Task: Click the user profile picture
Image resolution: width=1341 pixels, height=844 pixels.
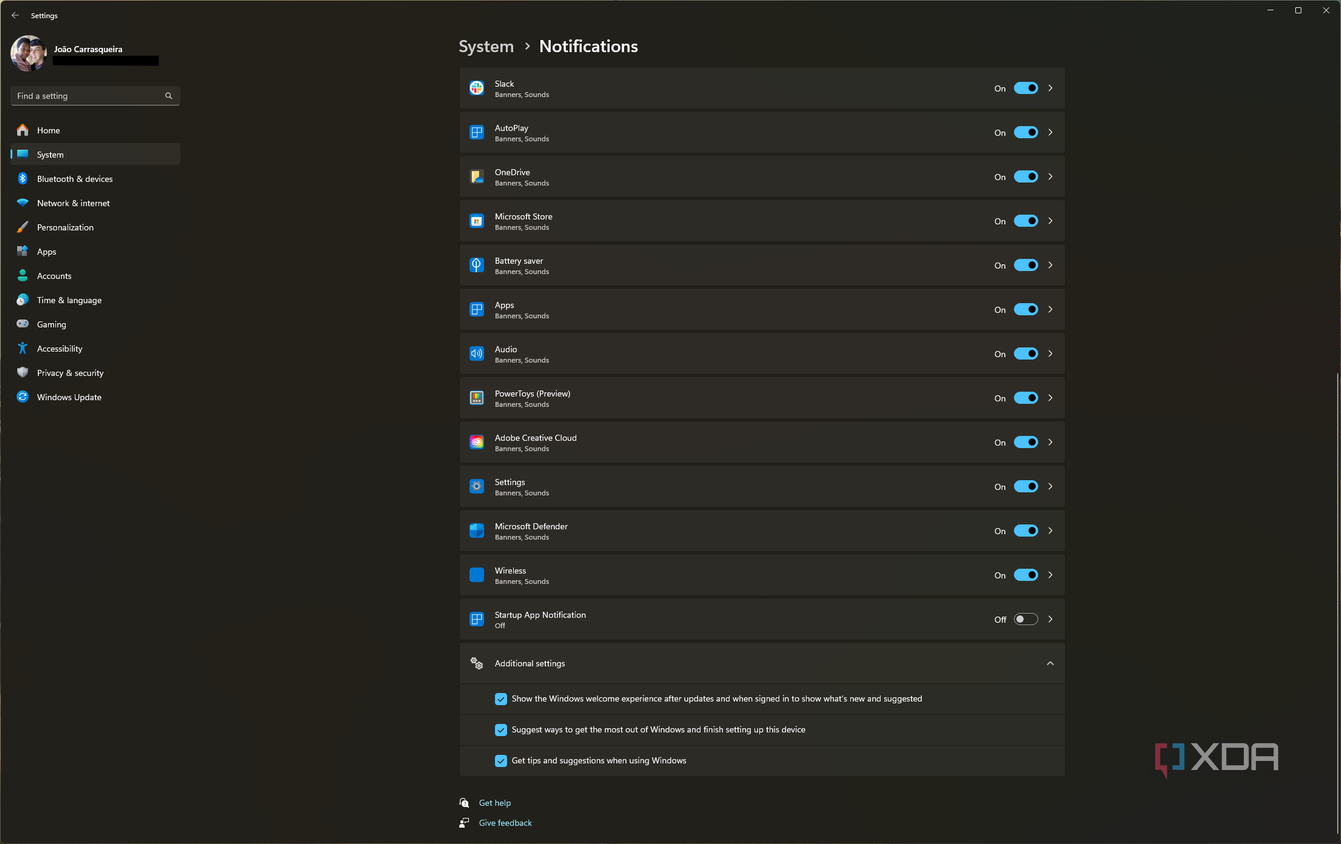Action: coord(28,54)
